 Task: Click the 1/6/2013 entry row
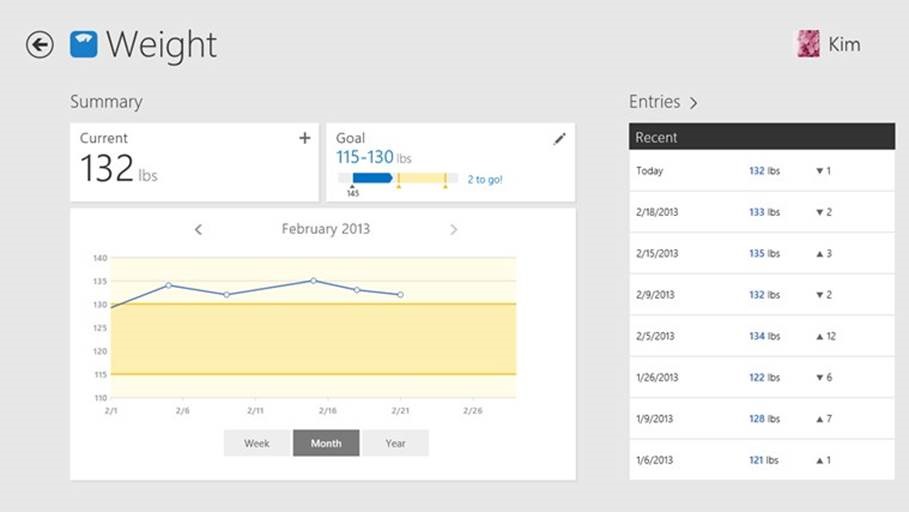click(761, 460)
